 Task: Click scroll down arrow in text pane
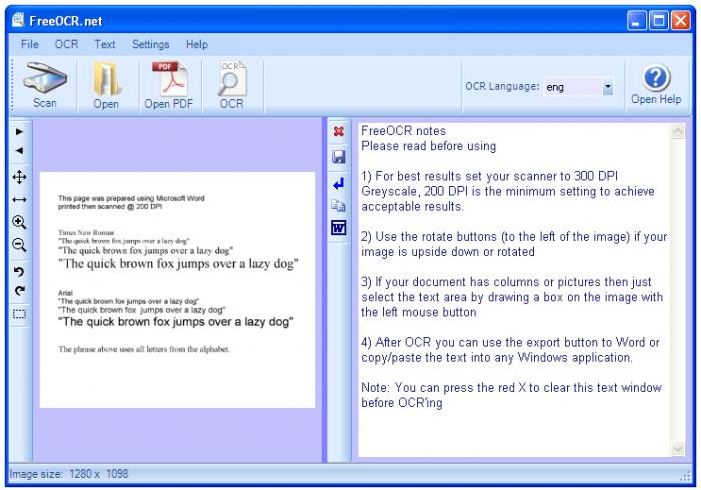click(x=678, y=449)
